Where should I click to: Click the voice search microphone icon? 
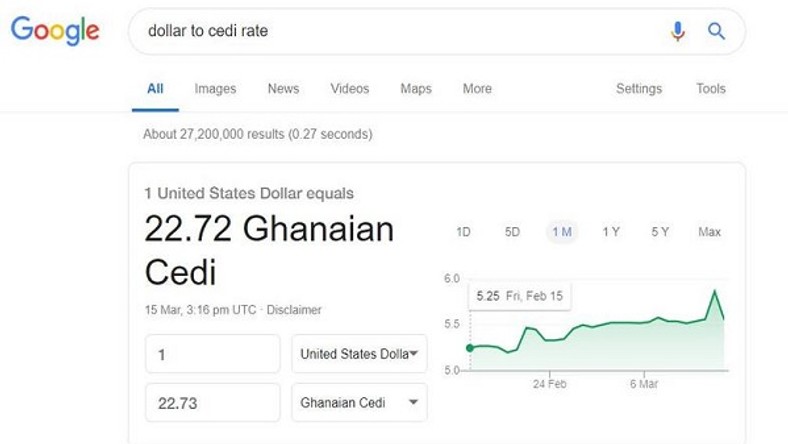tap(677, 31)
